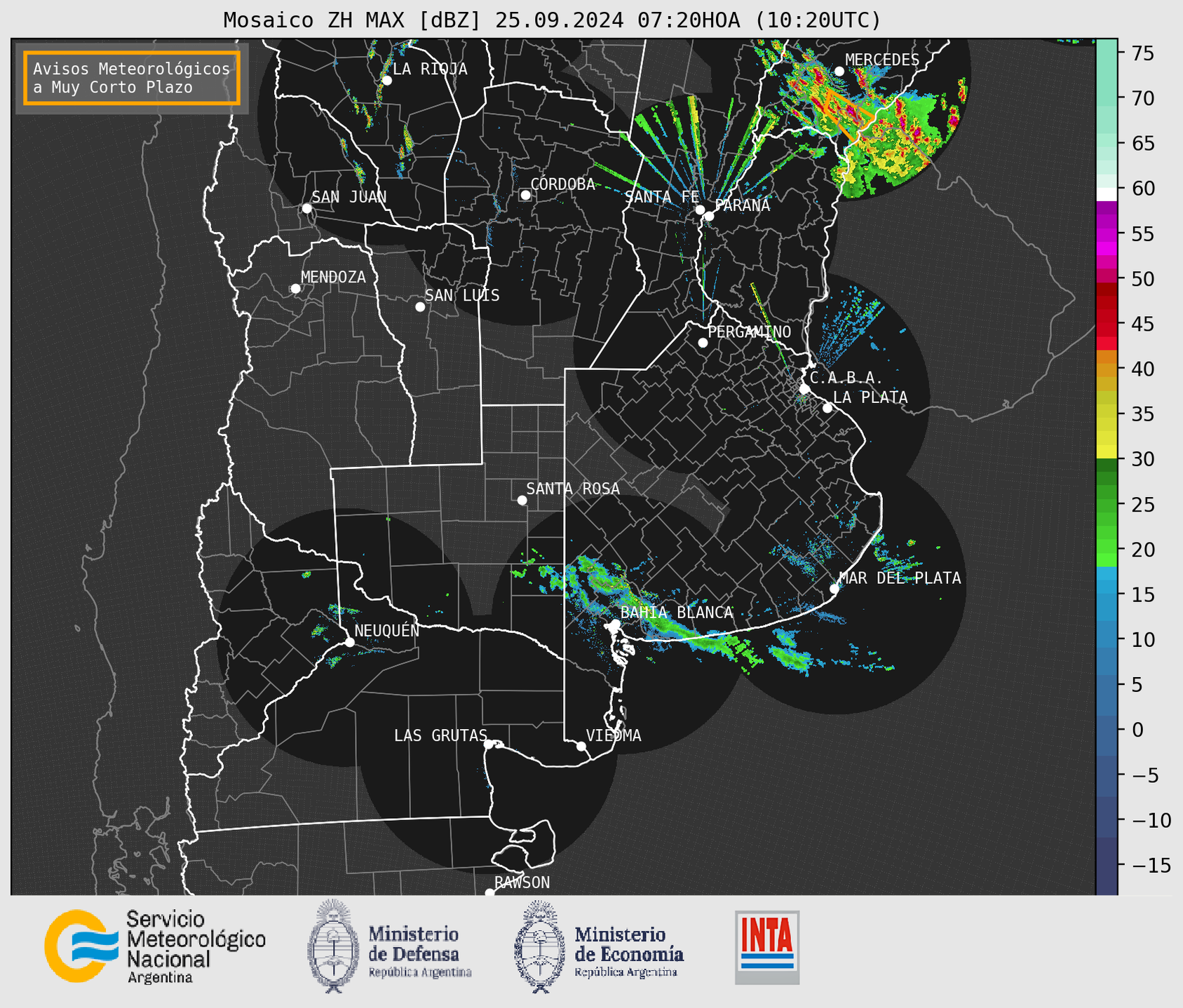Click the CÓRDOBA city marker dot
1183x1008 pixels.
tap(525, 195)
